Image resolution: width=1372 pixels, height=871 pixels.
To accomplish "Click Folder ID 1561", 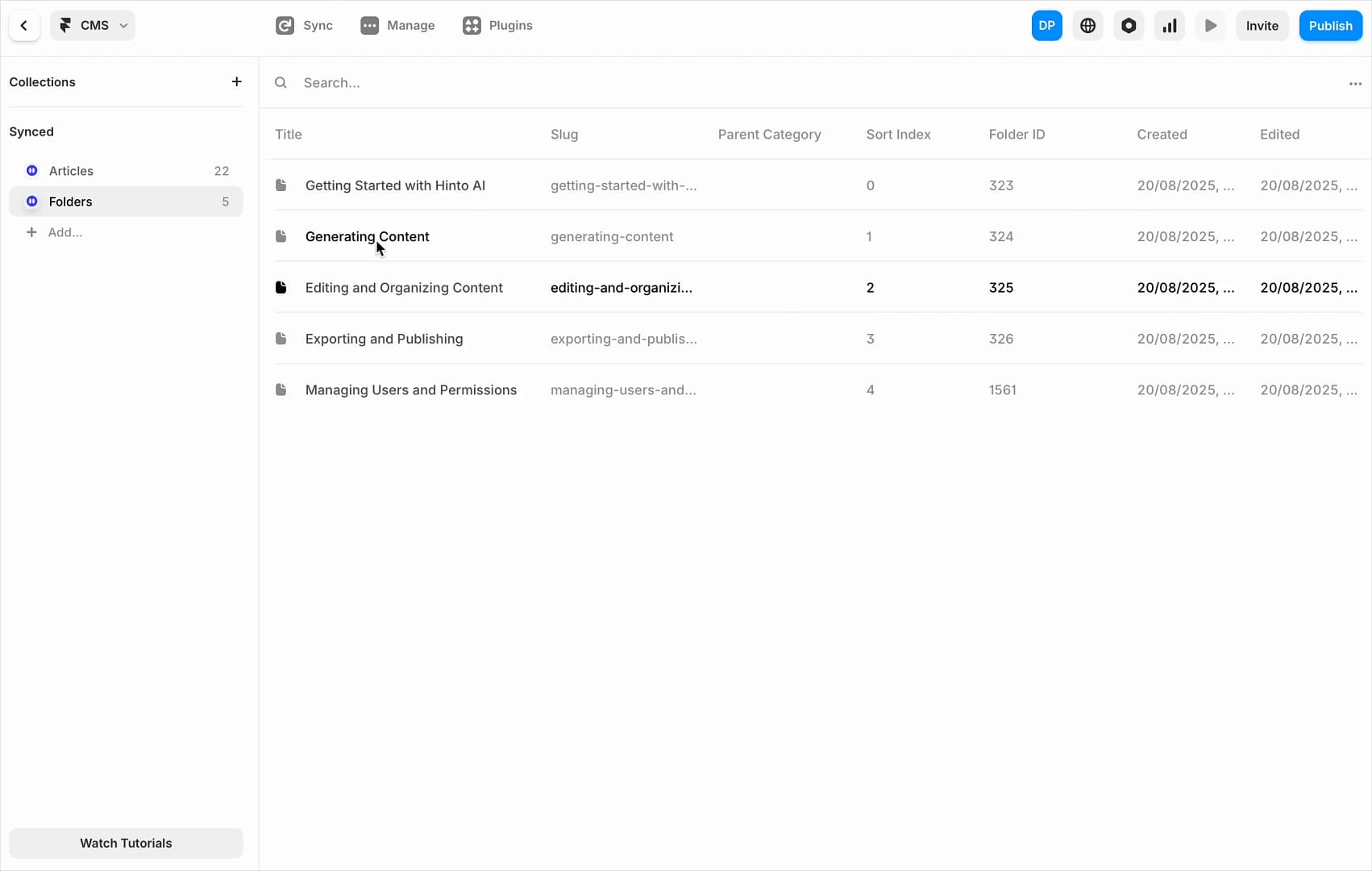I will [1003, 390].
